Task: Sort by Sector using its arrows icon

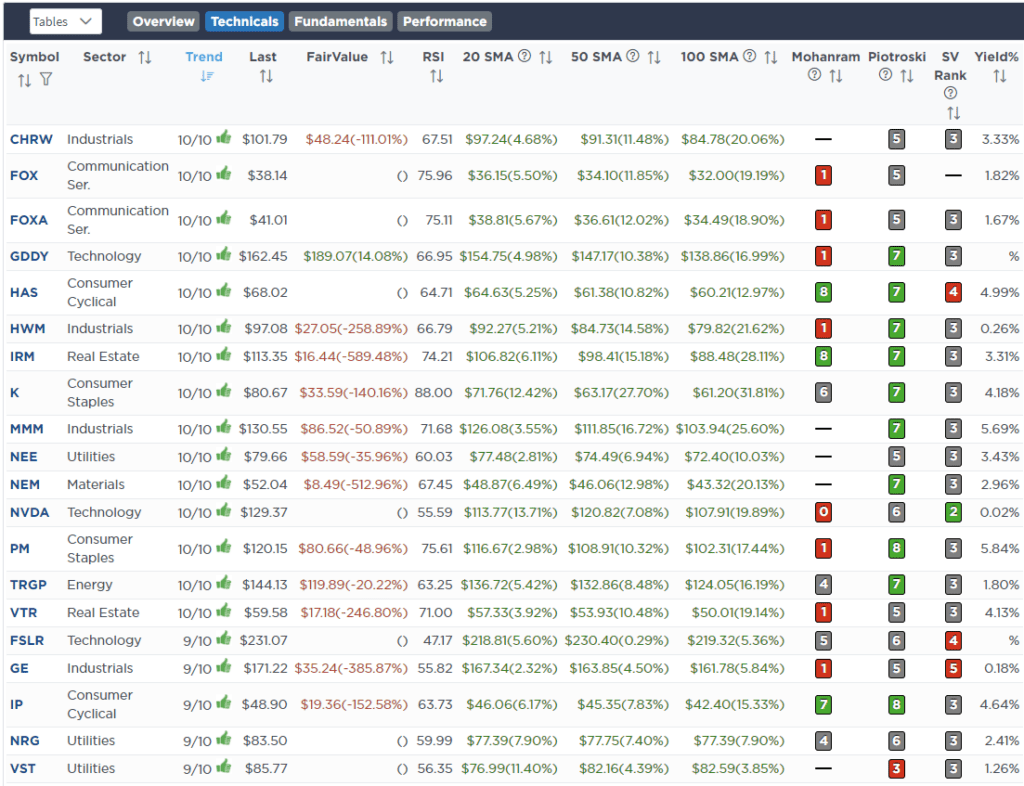Action: coord(145,57)
